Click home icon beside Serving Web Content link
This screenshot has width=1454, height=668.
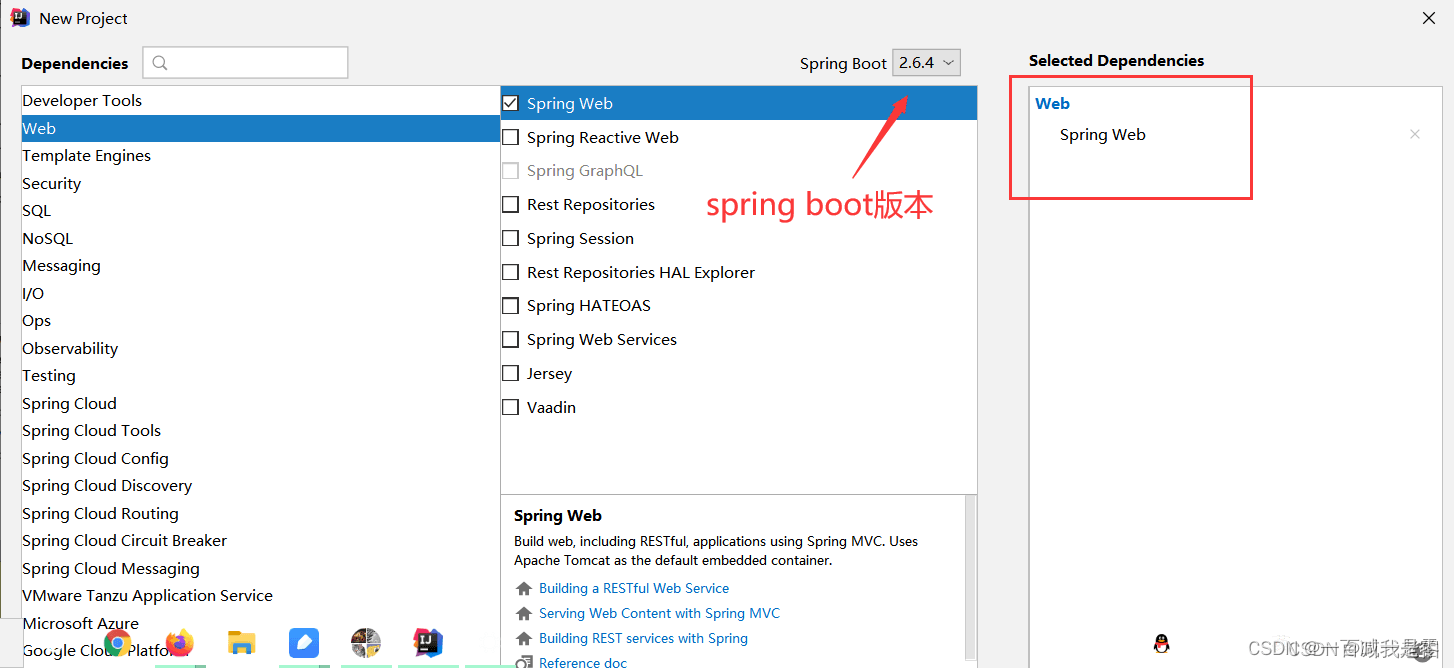pos(523,613)
